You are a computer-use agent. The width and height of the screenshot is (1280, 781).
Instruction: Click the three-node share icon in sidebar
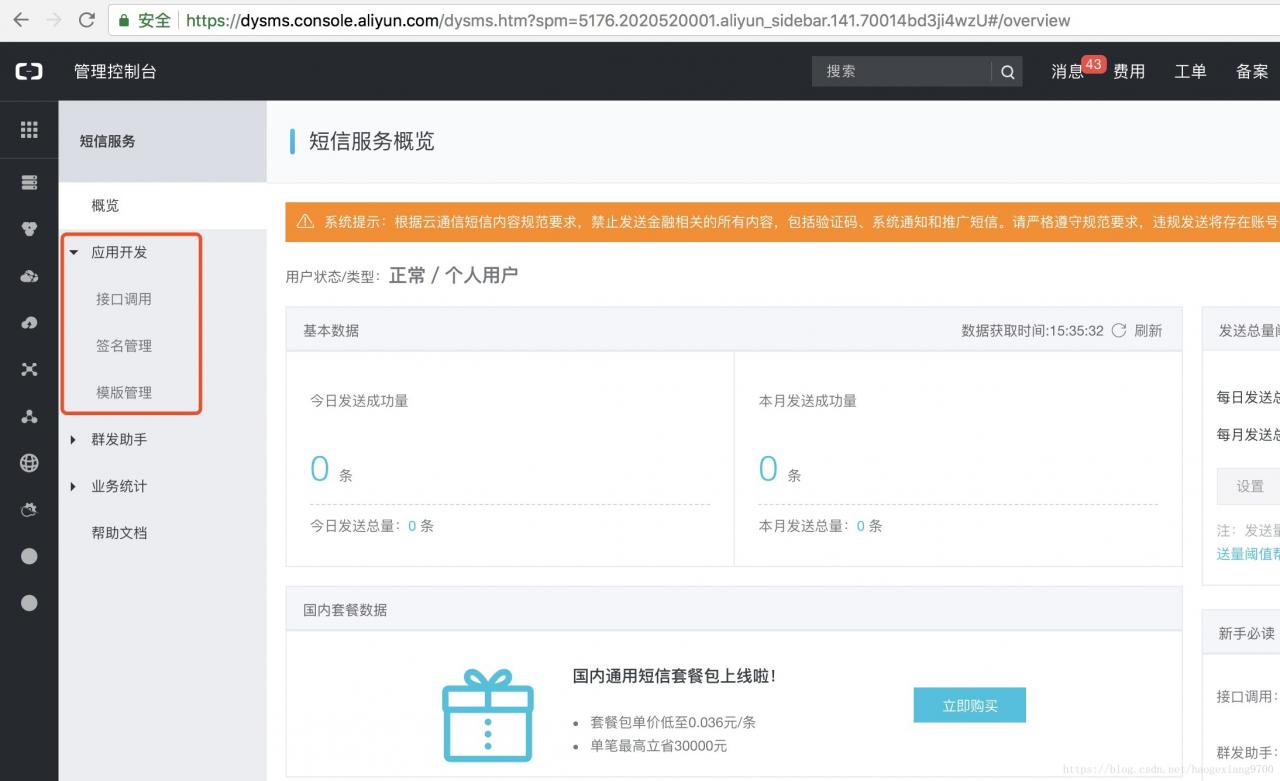pyautogui.click(x=29, y=416)
